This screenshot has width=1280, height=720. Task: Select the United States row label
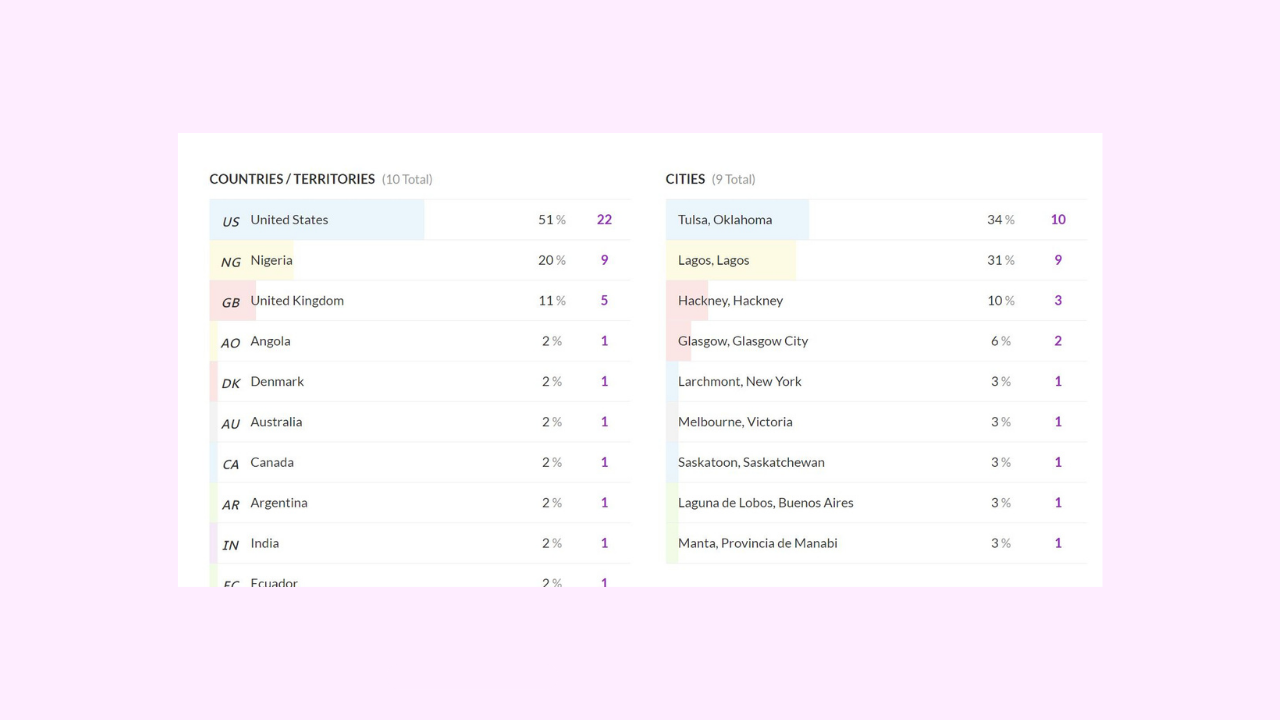click(x=289, y=220)
